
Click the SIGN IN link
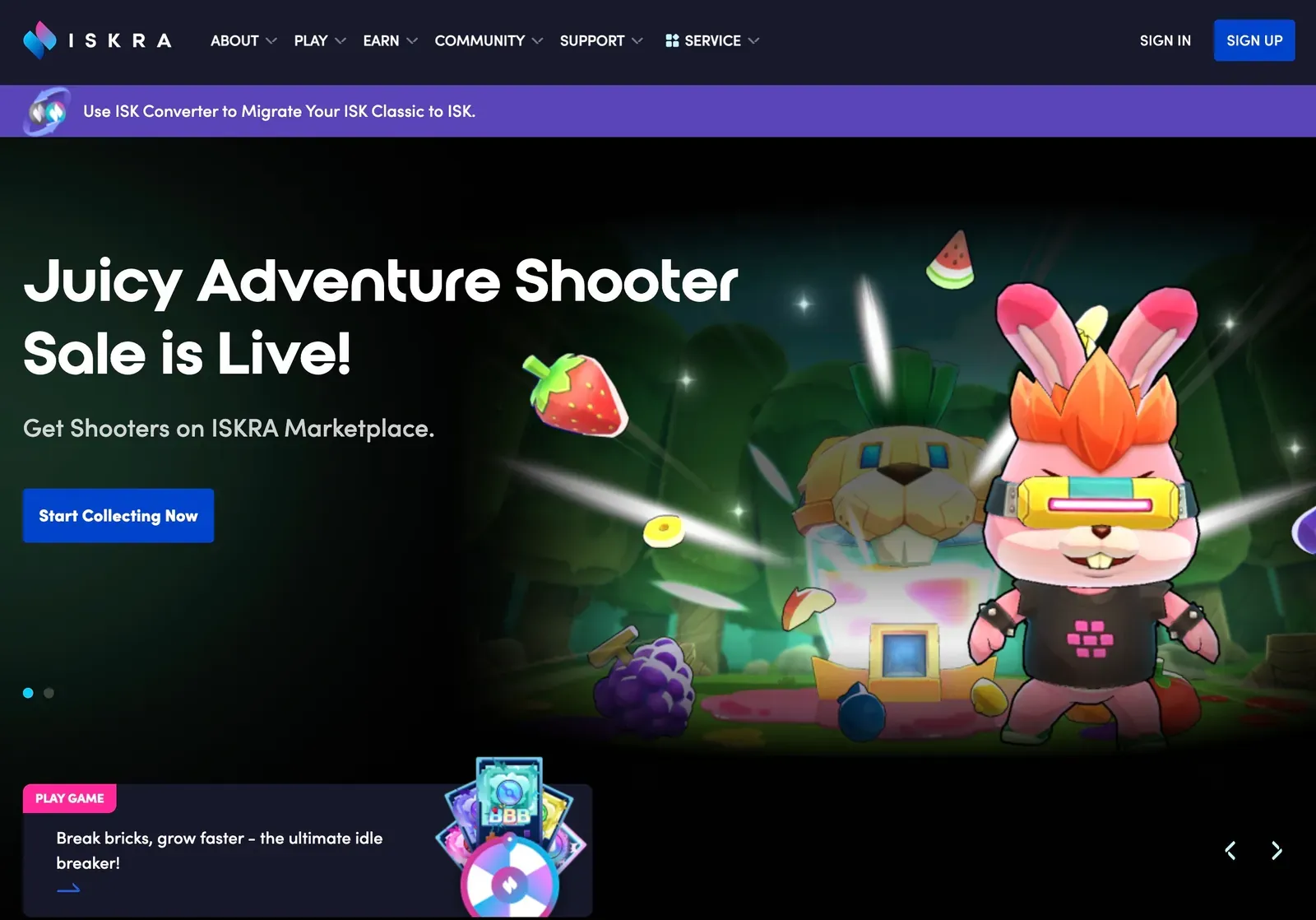tap(1165, 40)
